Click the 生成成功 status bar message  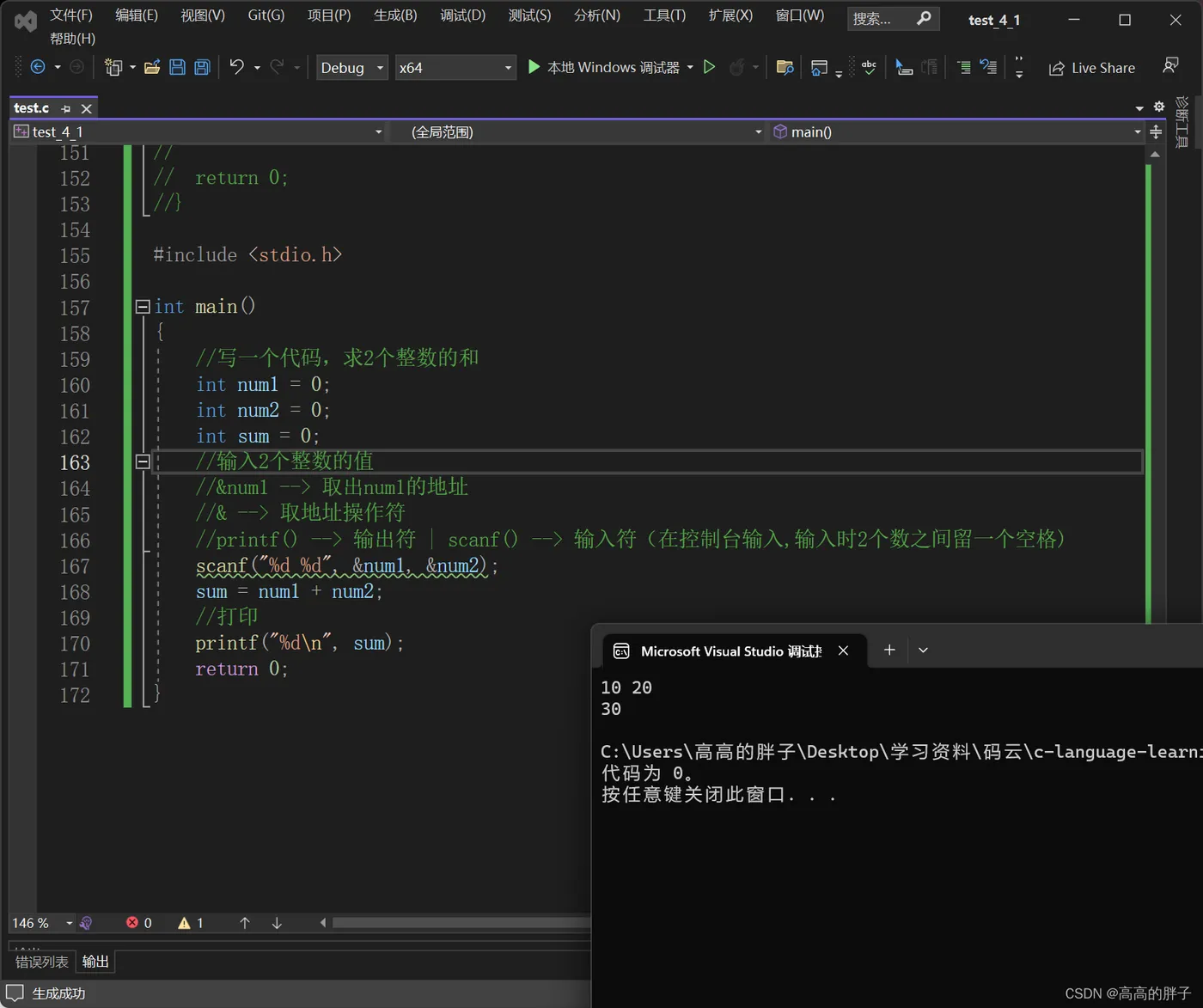[x=58, y=993]
